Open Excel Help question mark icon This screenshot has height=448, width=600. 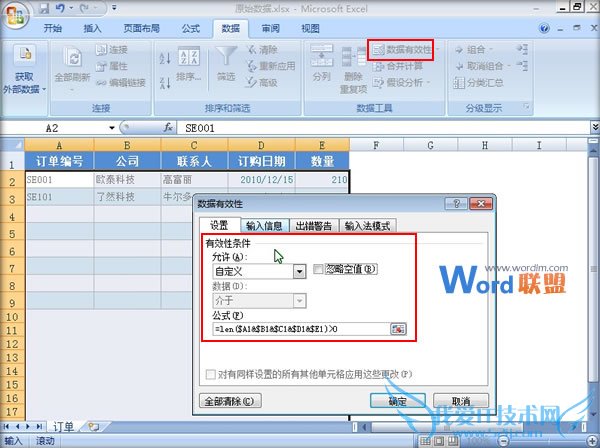544,28
